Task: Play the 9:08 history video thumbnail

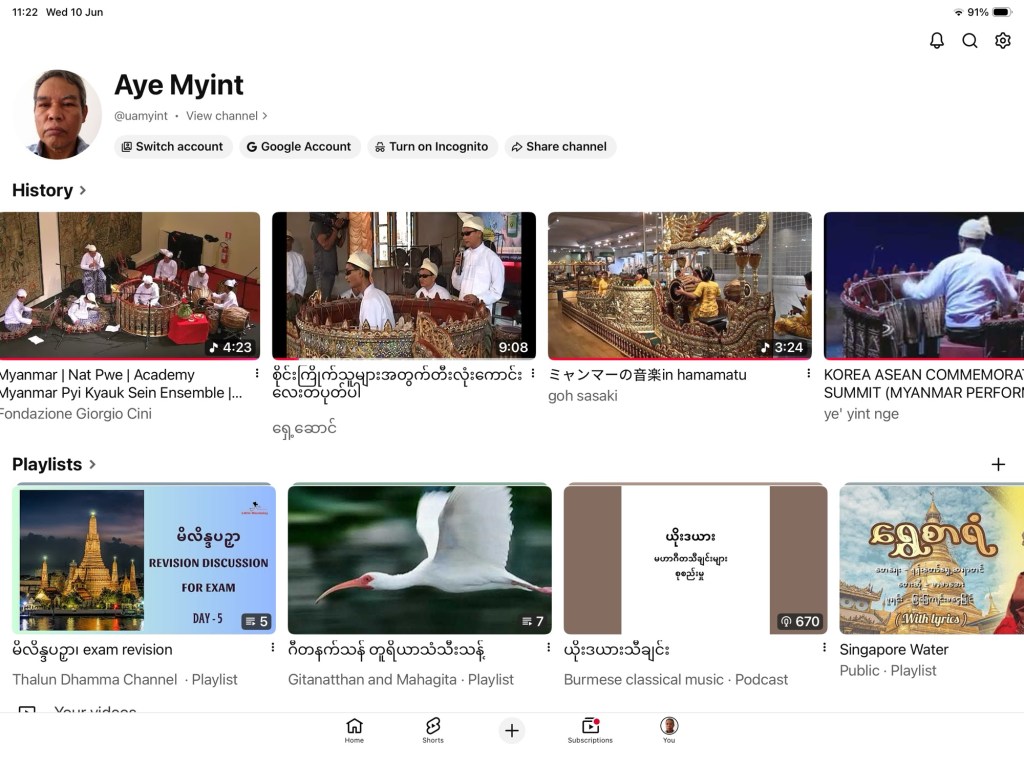Action: [x=404, y=286]
